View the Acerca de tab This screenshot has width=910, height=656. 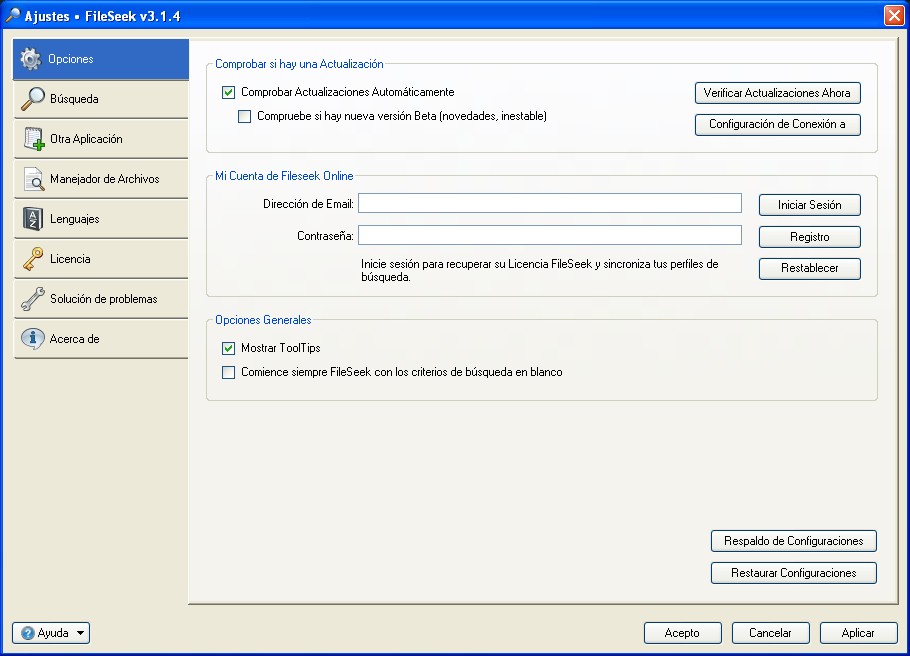[101, 340]
